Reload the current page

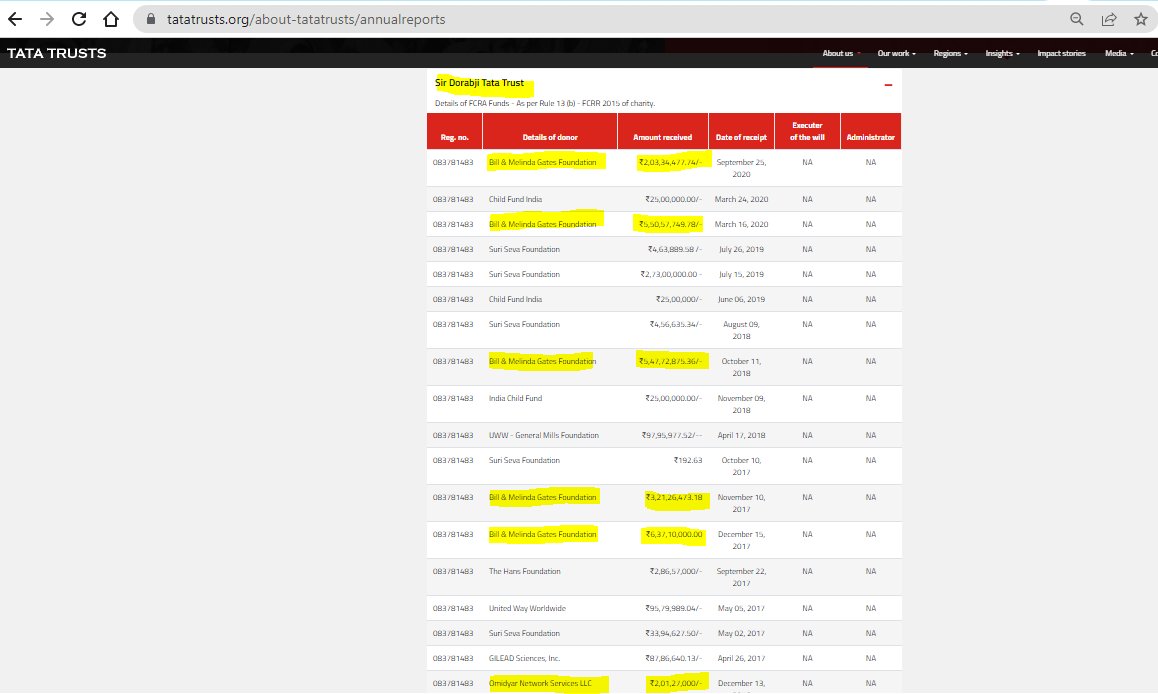[x=79, y=19]
